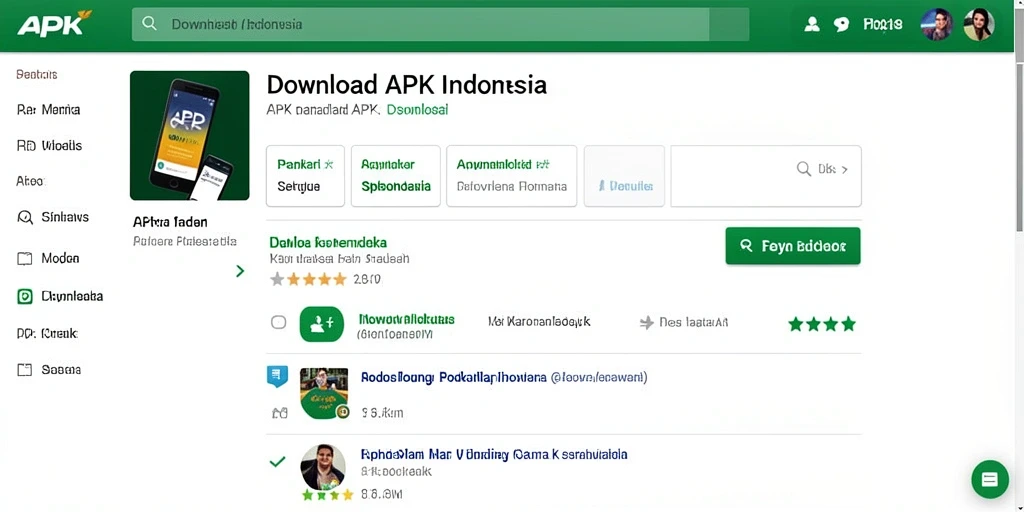Click the first round avatar in the header
The width and height of the screenshot is (1024, 512).
936,25
